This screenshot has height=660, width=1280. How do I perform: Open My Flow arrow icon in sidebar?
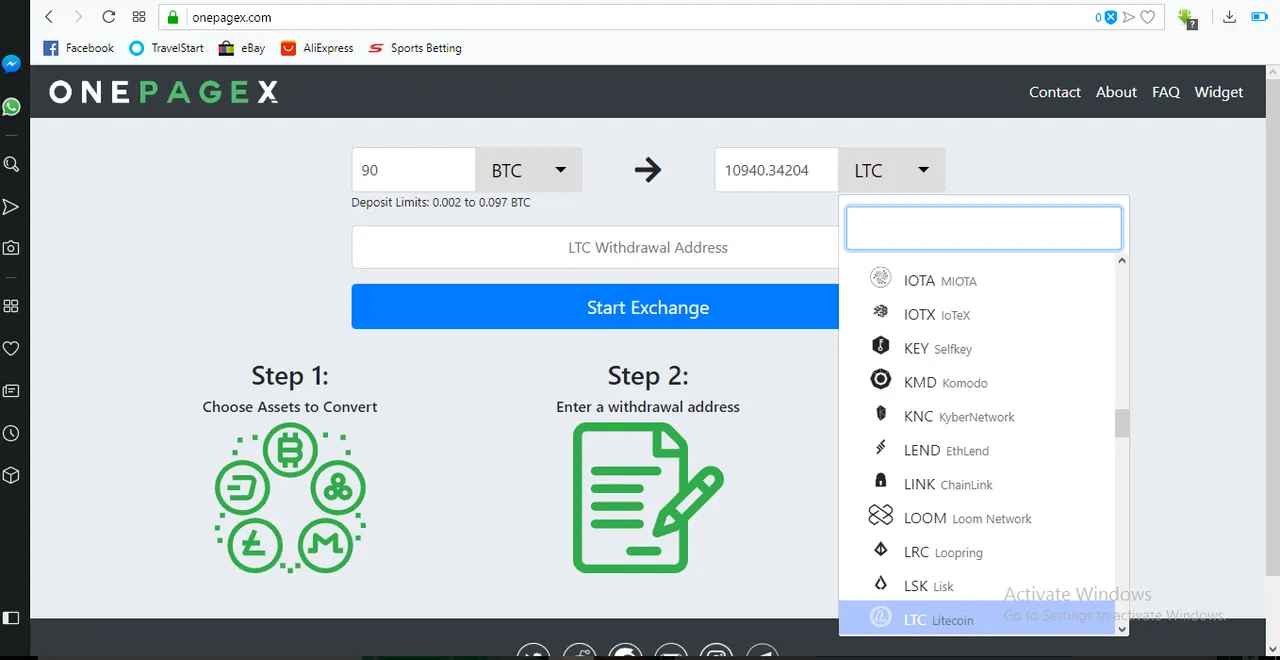[x=11, y=207]
